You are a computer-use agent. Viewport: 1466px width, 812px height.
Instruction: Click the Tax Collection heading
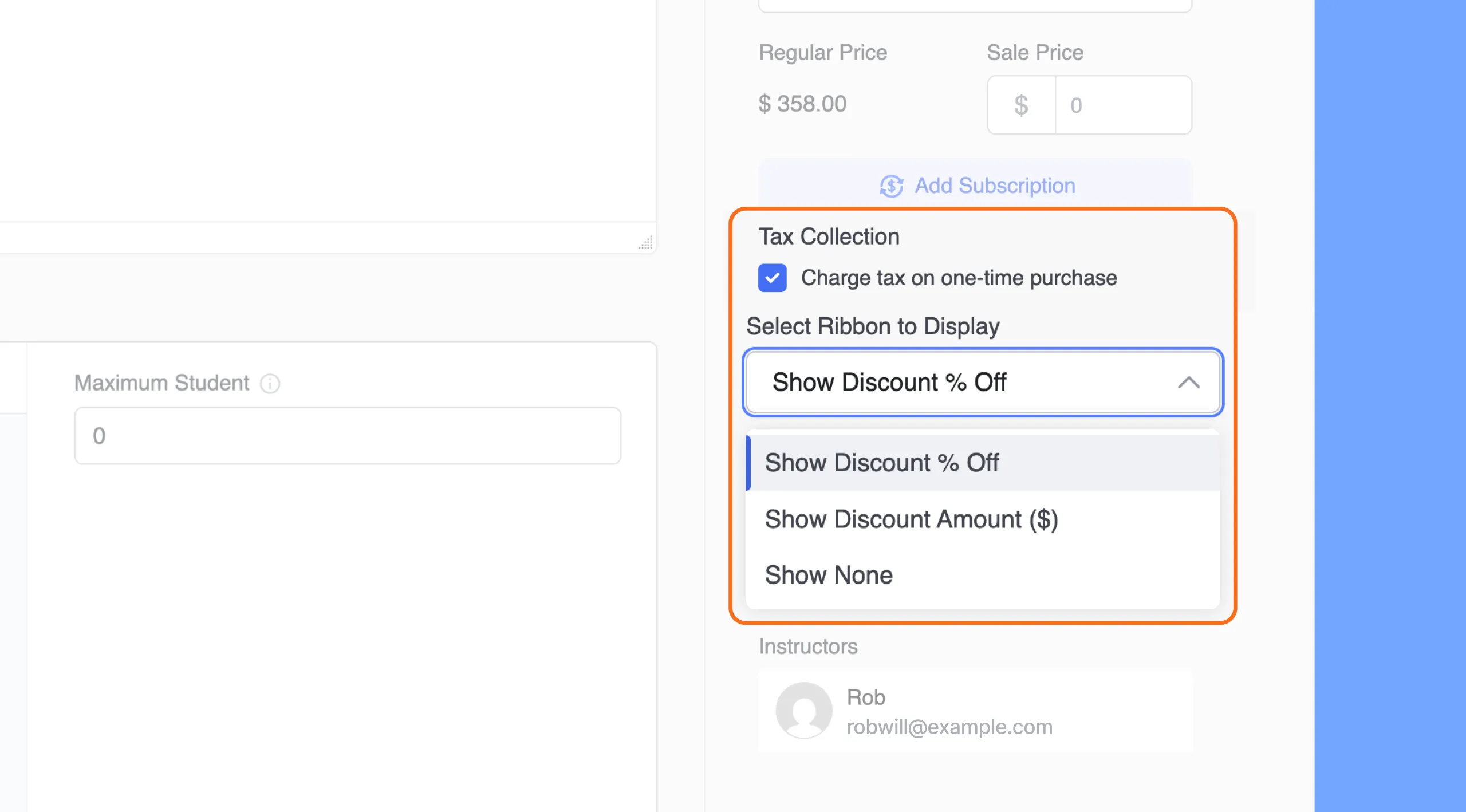tap(829, 236)
